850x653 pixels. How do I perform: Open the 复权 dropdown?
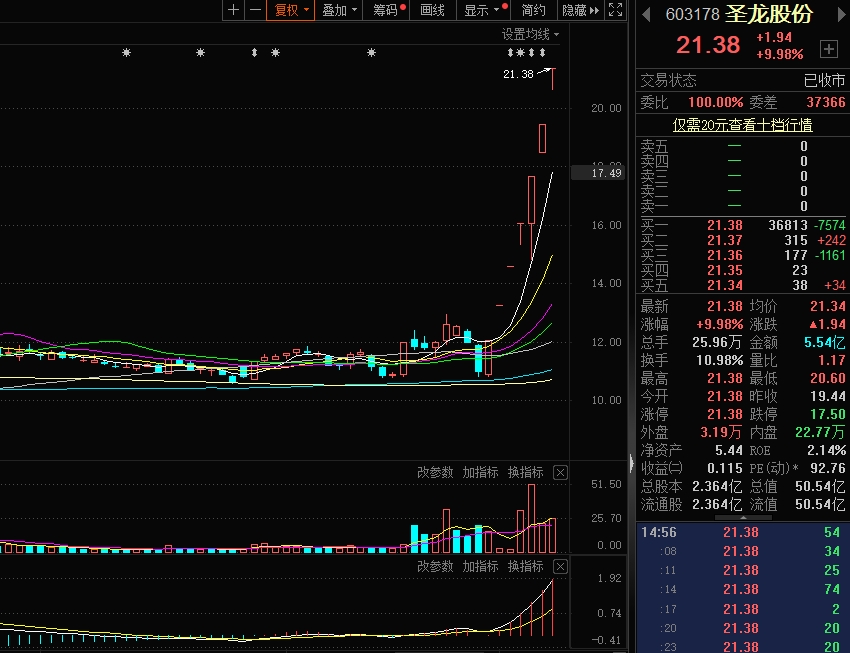(292, 10)
